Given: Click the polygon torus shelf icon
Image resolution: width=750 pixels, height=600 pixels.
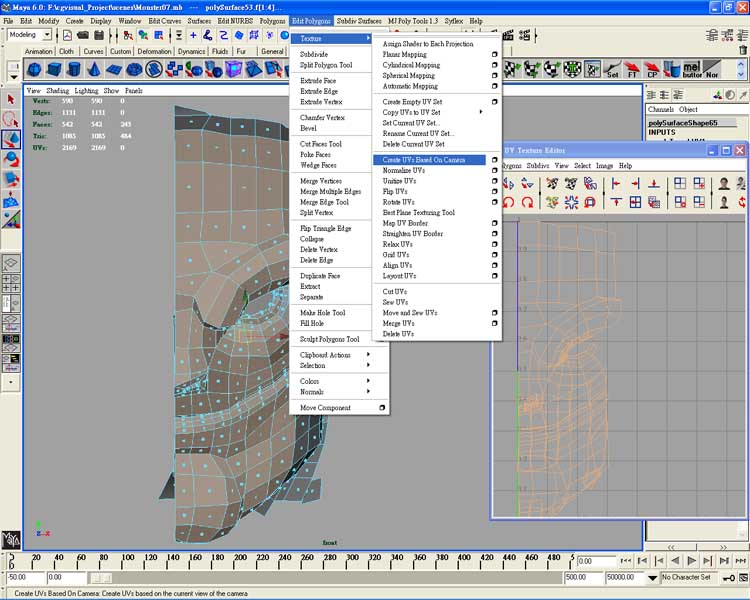Looking at the screenshot, I should point(134,70).
